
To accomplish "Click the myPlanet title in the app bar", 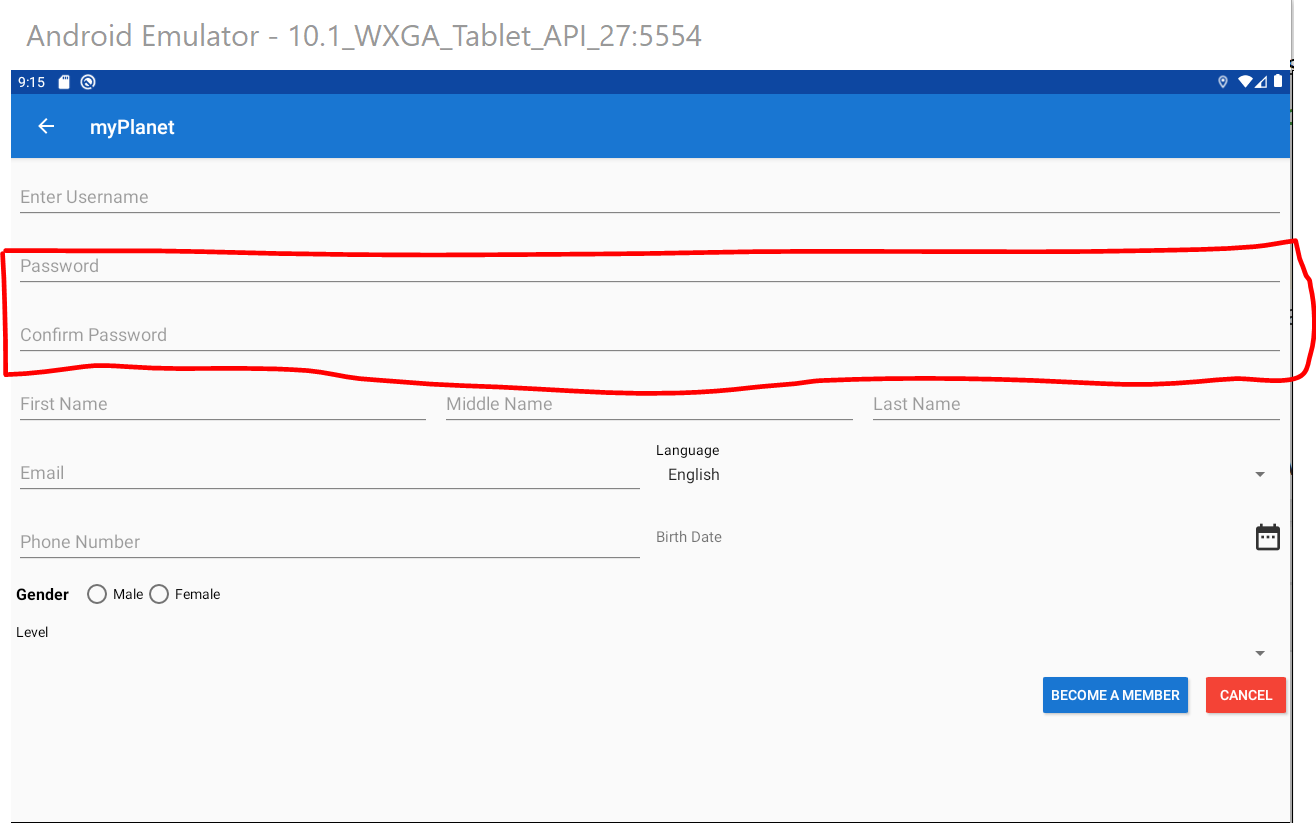I will (132, 126).
